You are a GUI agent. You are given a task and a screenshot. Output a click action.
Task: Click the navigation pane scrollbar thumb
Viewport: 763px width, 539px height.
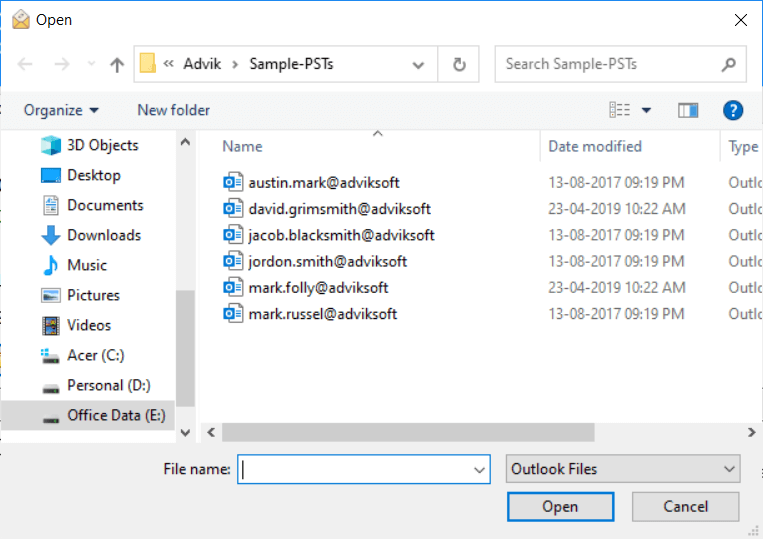(x=185, y=348)
